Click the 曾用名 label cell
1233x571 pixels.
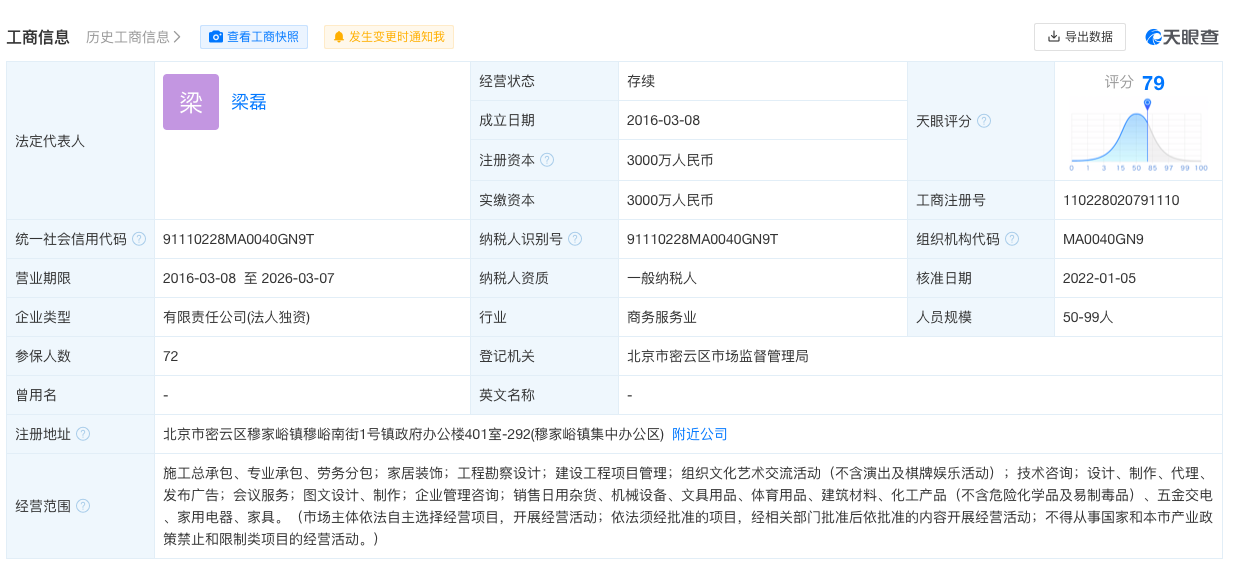[81, 395]
